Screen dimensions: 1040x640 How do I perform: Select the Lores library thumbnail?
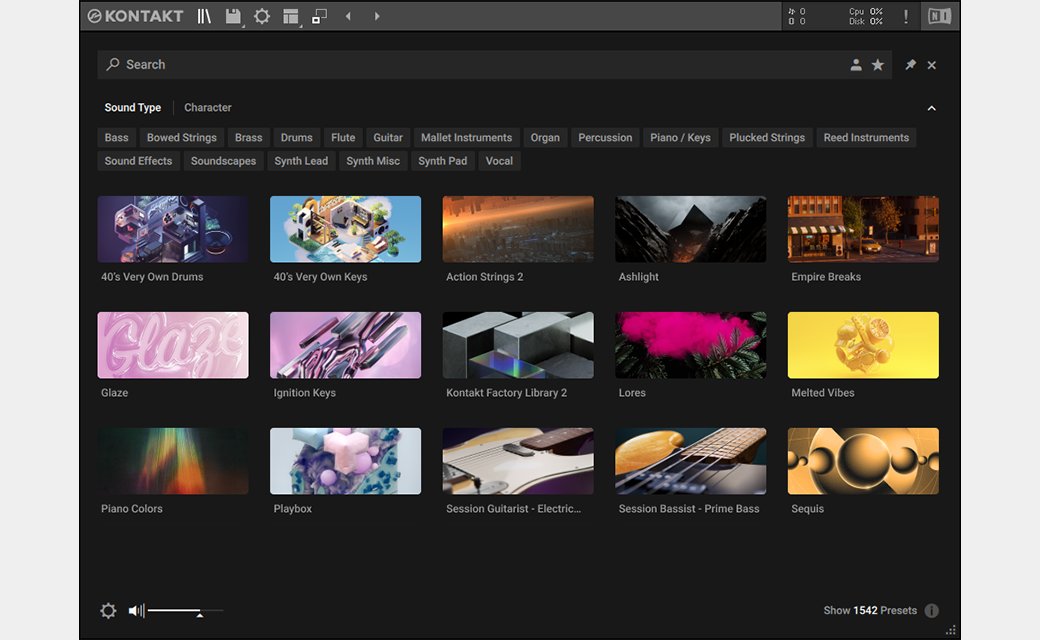tap(690, 346)
